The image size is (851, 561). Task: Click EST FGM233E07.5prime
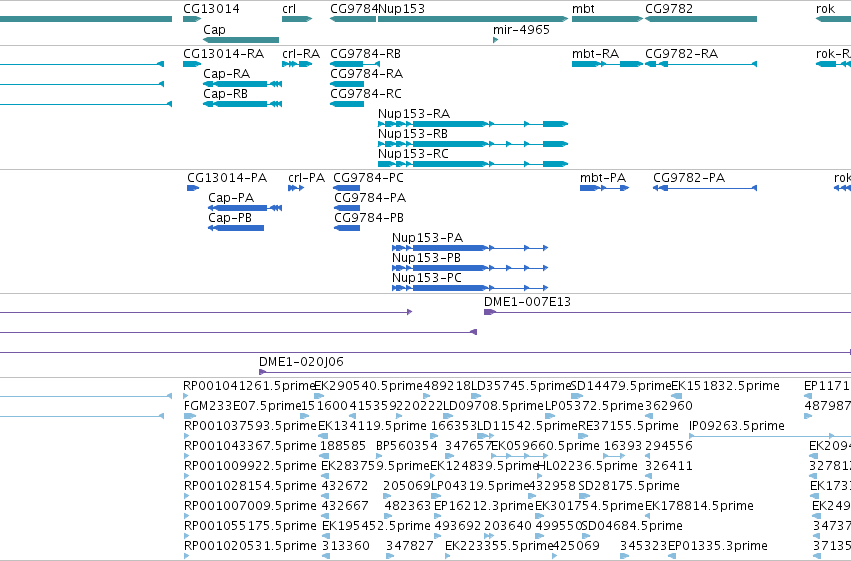pos(243,406)
